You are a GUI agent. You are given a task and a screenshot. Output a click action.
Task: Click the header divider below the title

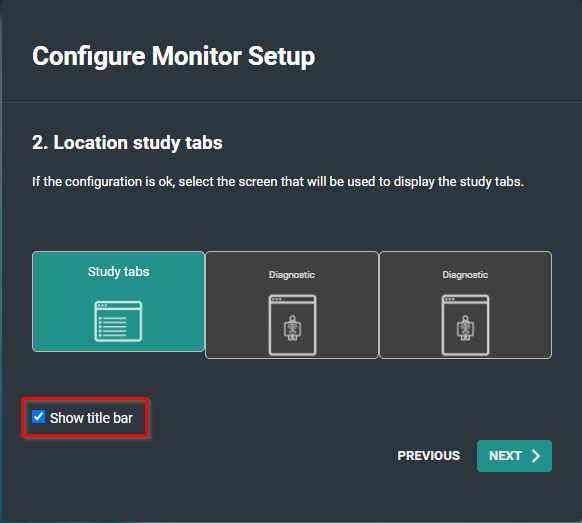(x=292, y=102)
